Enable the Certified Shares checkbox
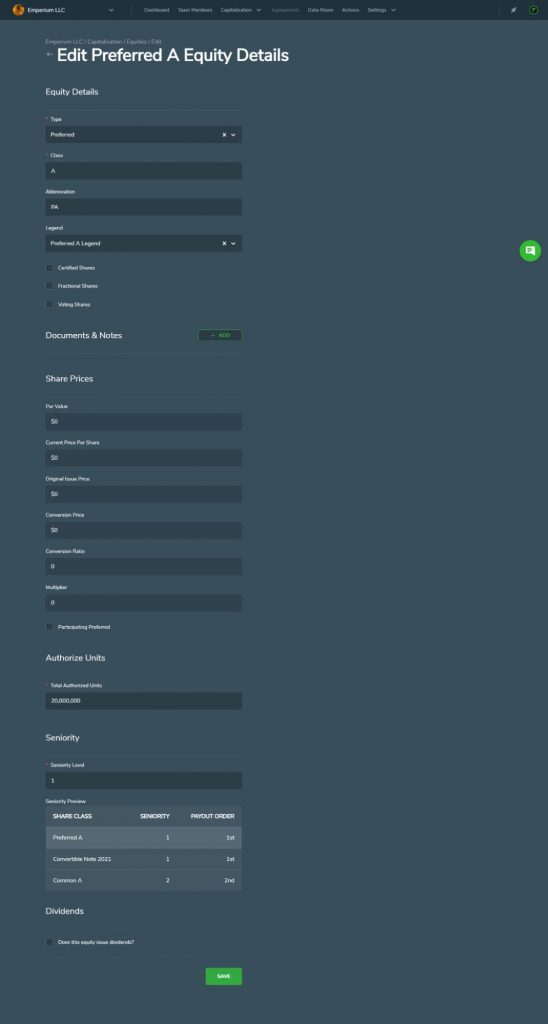This screenshot has width=548, height=1024. (x=49, y=268)
